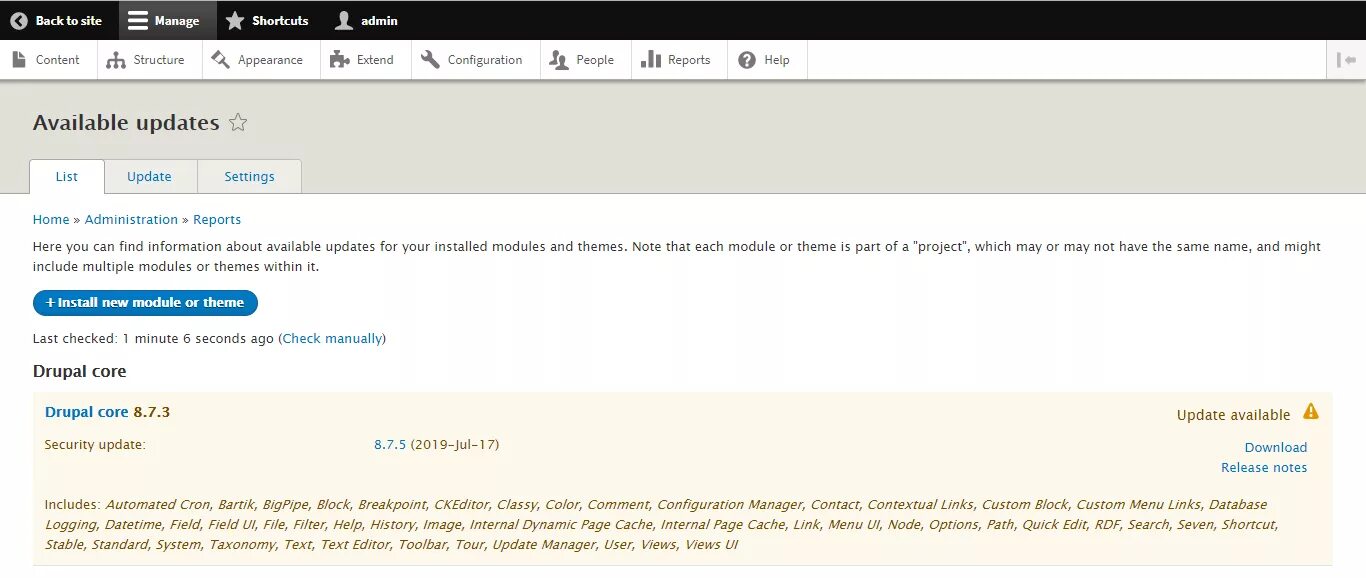Open the People menu label
This screenshot has width=1366, height=578.
coord(595,60)
